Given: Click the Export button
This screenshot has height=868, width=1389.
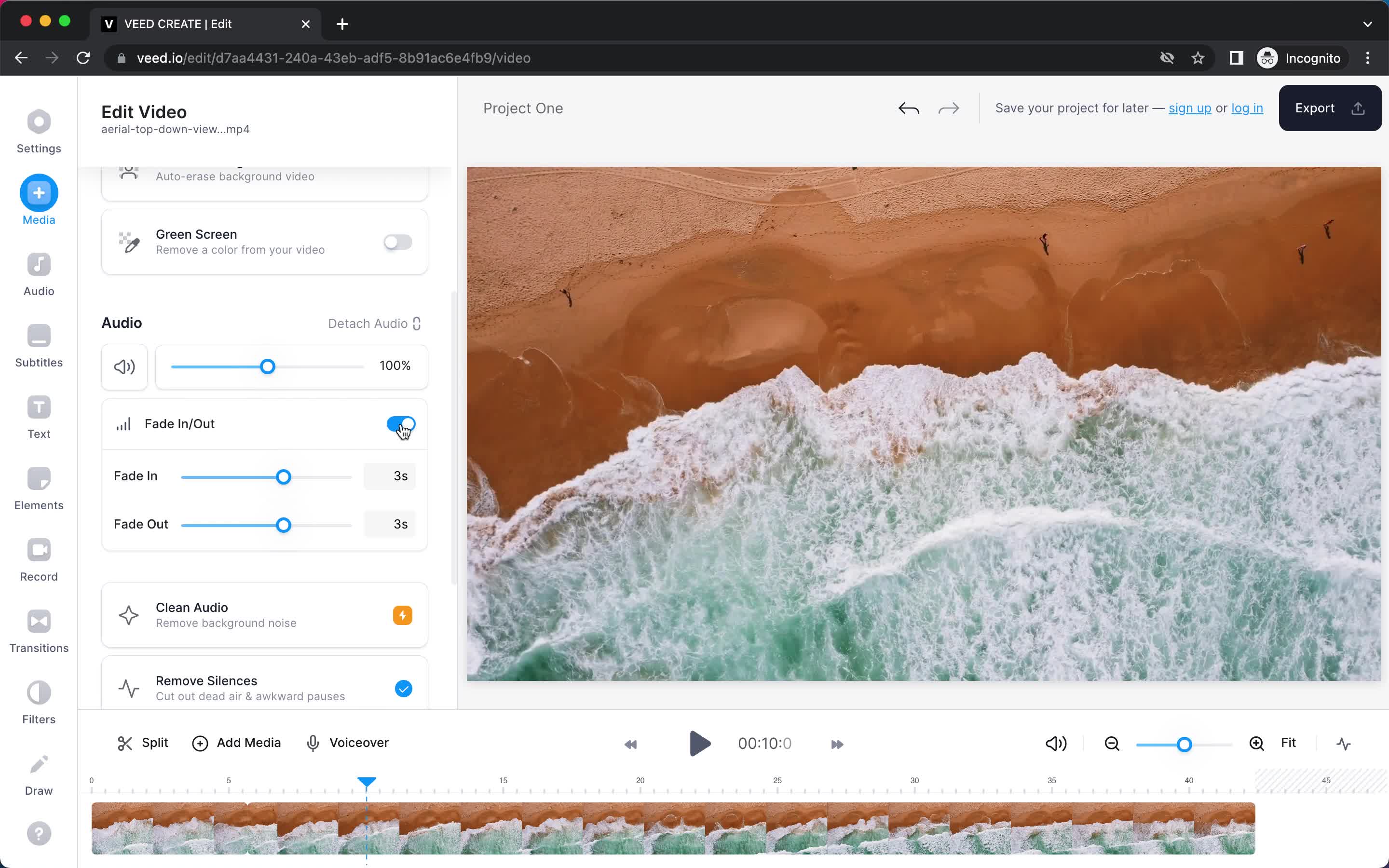Looking at the screenshot, I should [x=1329, y=108].
